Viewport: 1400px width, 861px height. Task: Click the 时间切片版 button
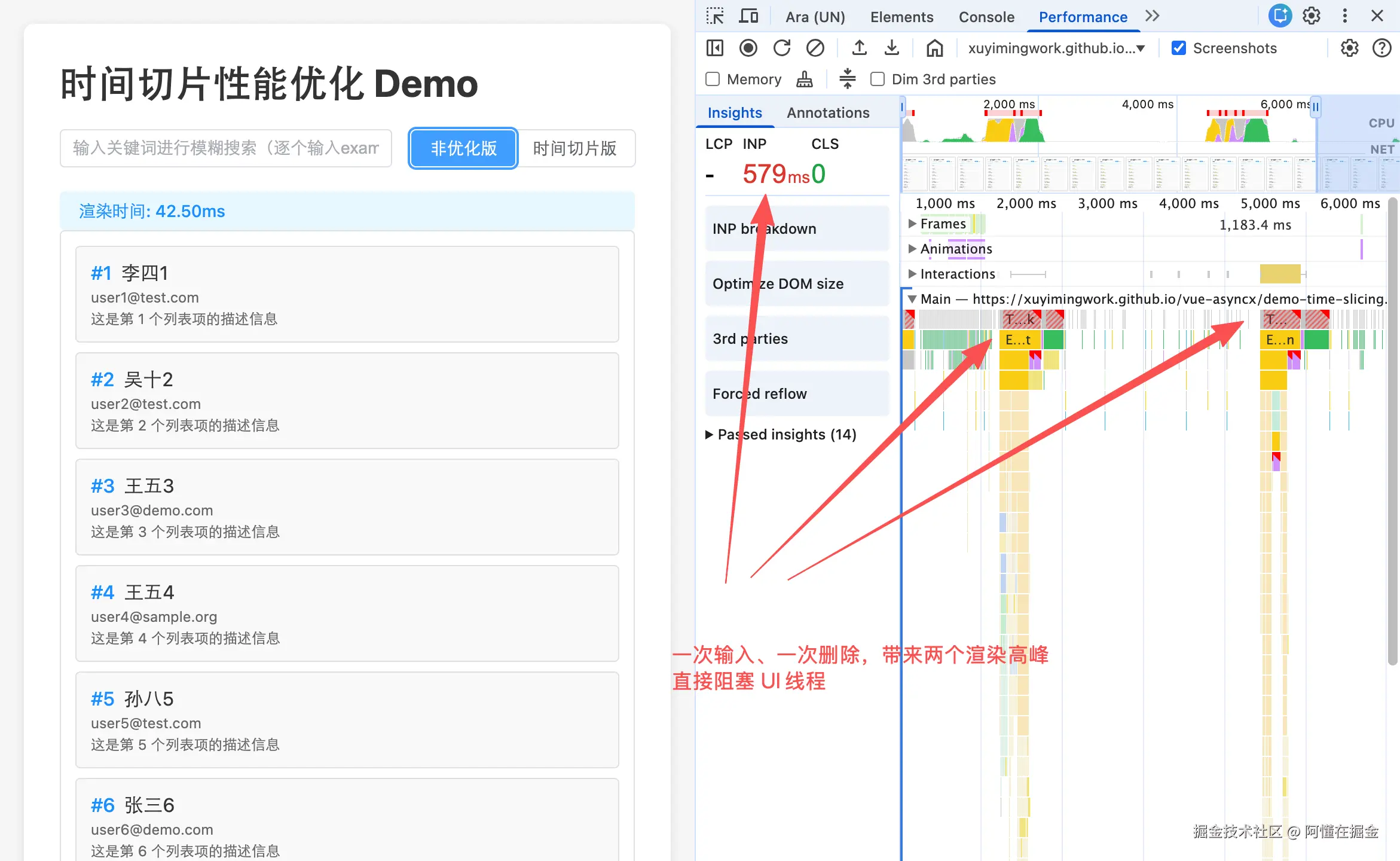click(x=574, y=148)
